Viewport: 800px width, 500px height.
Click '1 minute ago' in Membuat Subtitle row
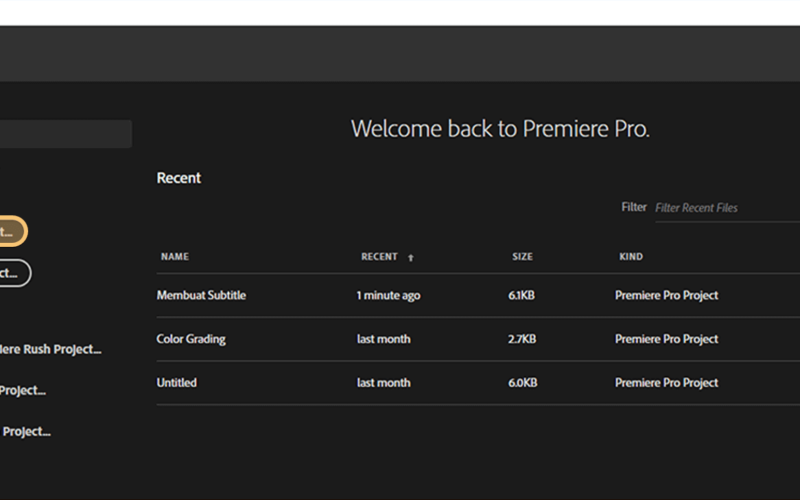click(x=389, y=295)
